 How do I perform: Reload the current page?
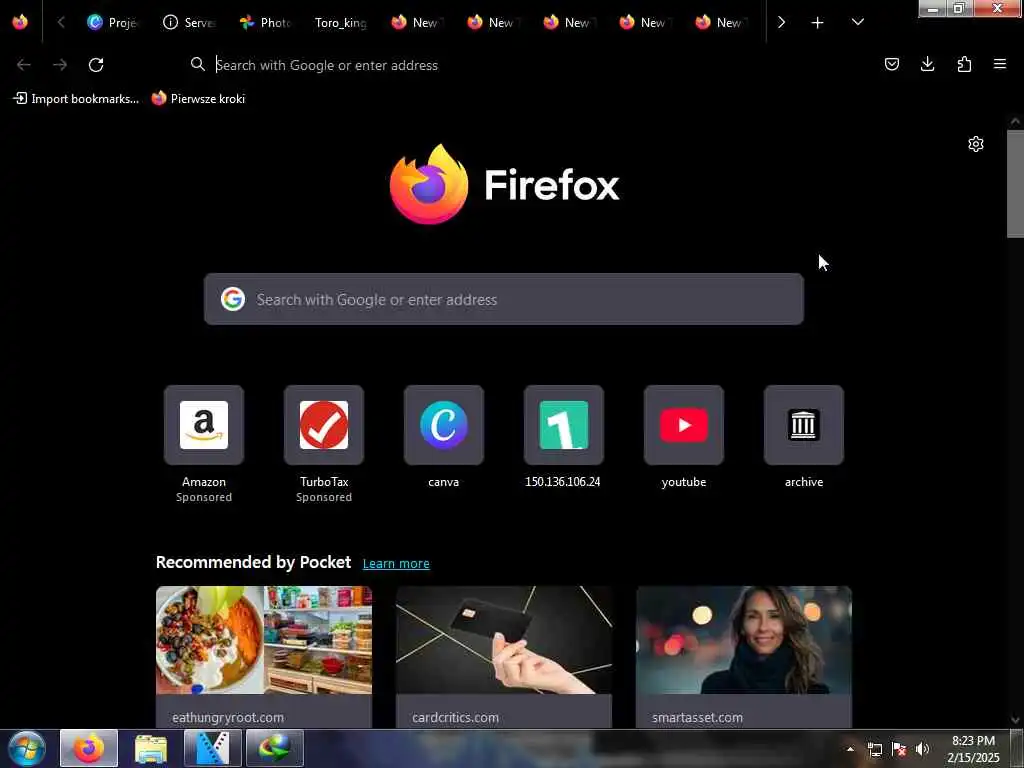[96, 65]
